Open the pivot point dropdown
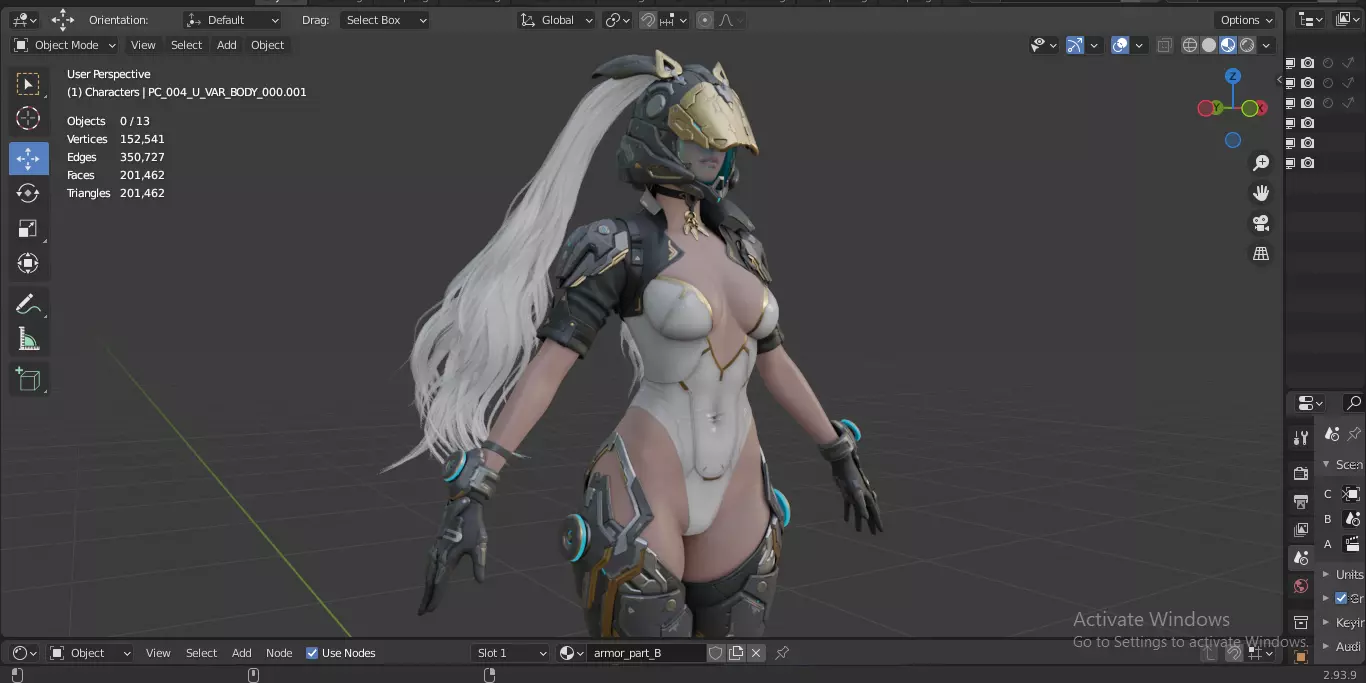Viewport: 1366px width, 683px height. tap(618, 20)
